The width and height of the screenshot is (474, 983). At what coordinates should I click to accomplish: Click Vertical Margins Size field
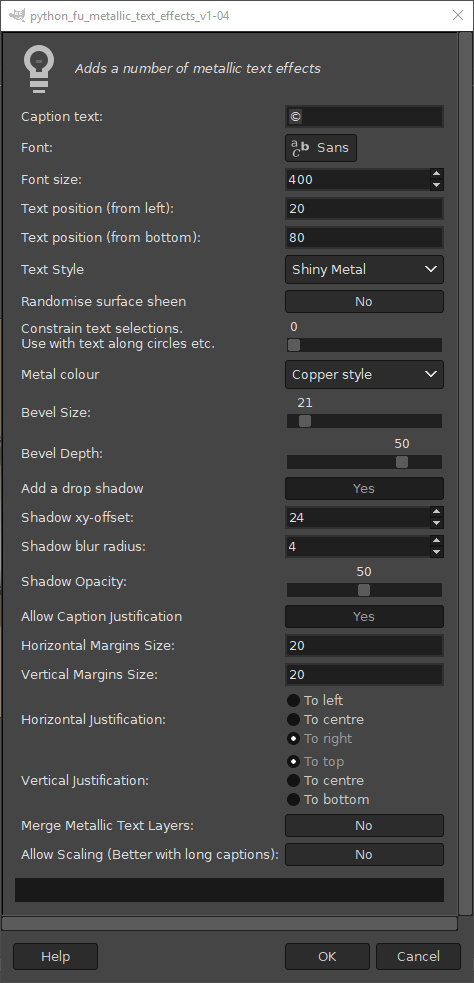pyautogui.click(x=364, y=674)
